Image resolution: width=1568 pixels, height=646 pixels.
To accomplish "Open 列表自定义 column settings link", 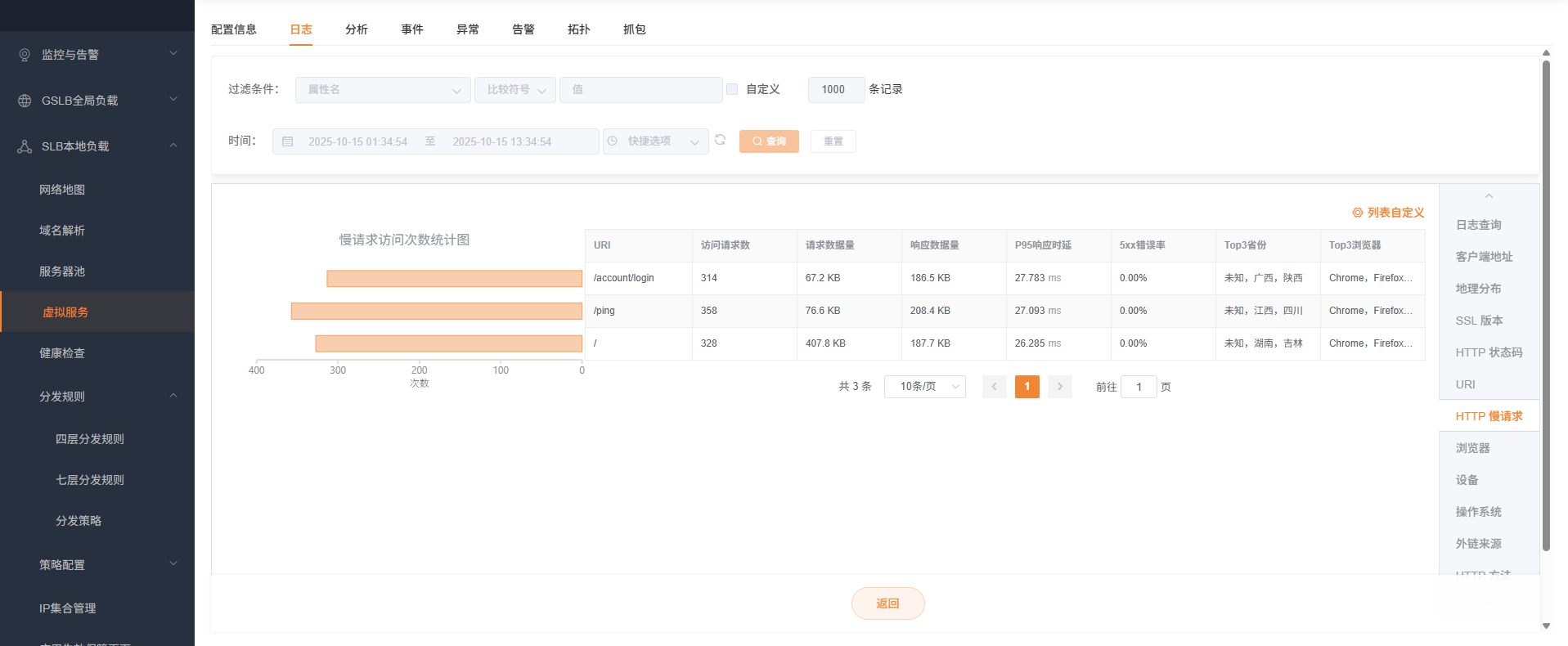I will (1388, 213).
